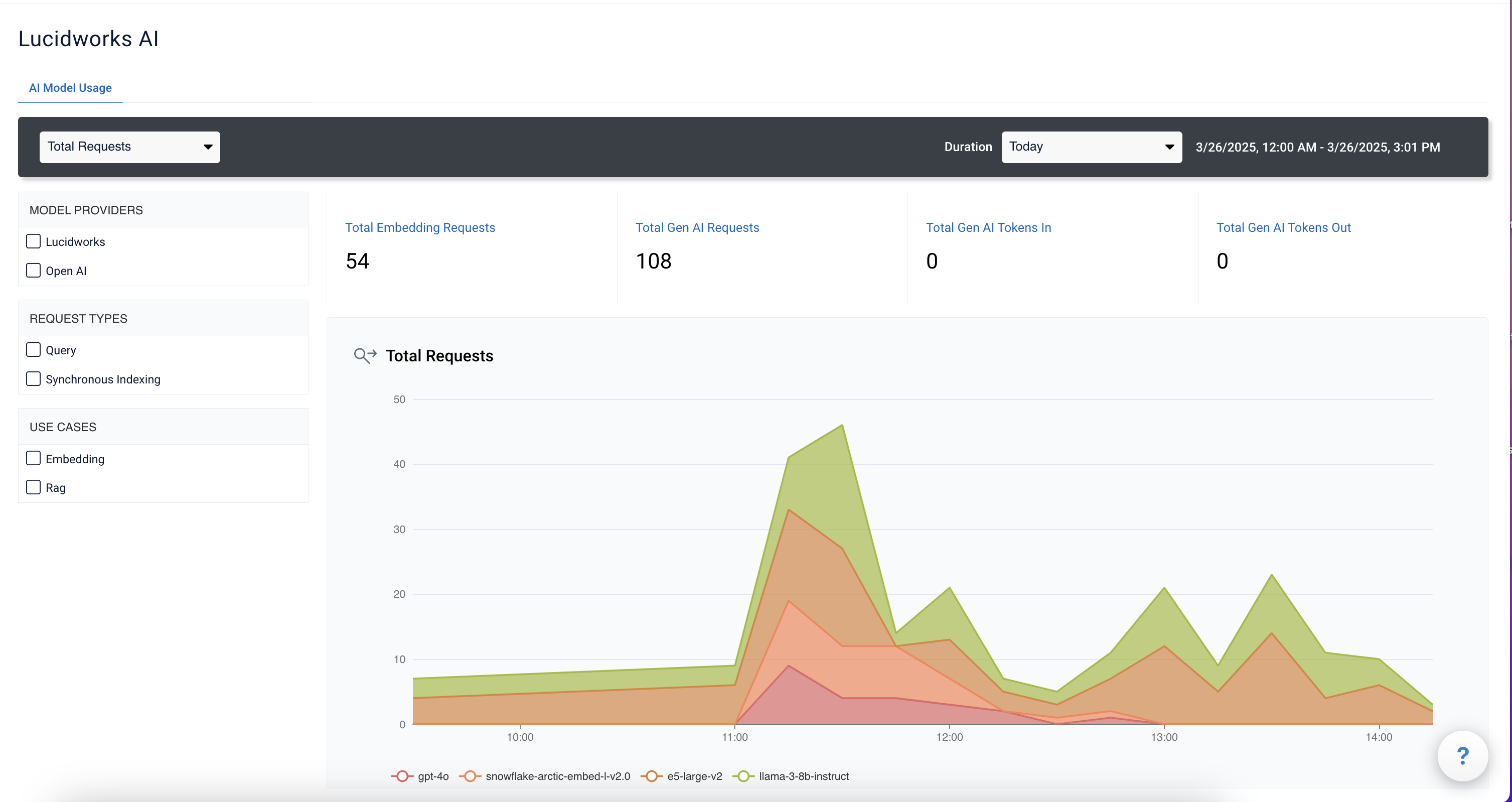Click the Total Embedding Requests link
1512x802 pixels.
420,227
